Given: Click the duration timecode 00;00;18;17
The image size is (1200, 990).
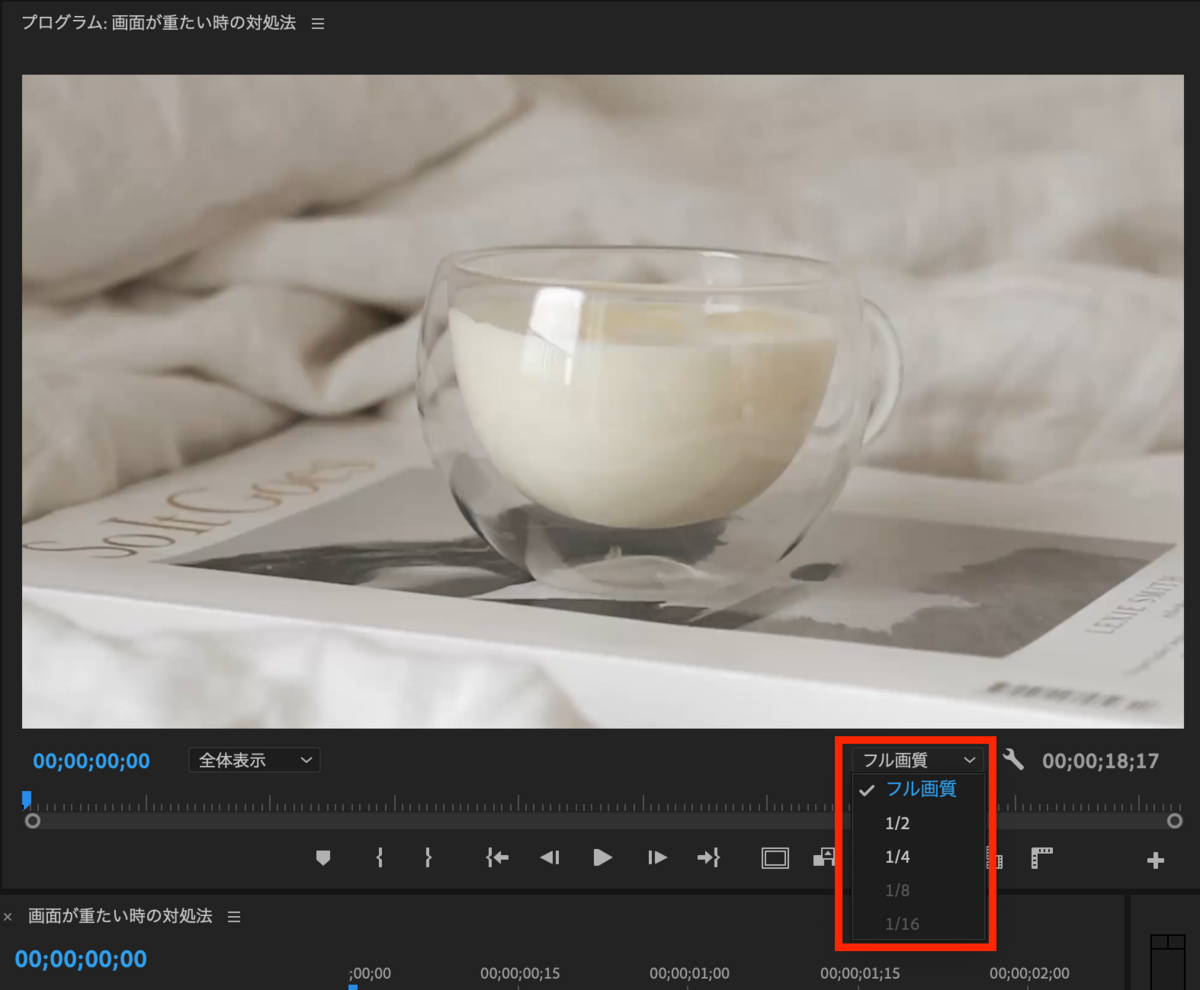Looking at the screenshot, I should (1100, 761).
